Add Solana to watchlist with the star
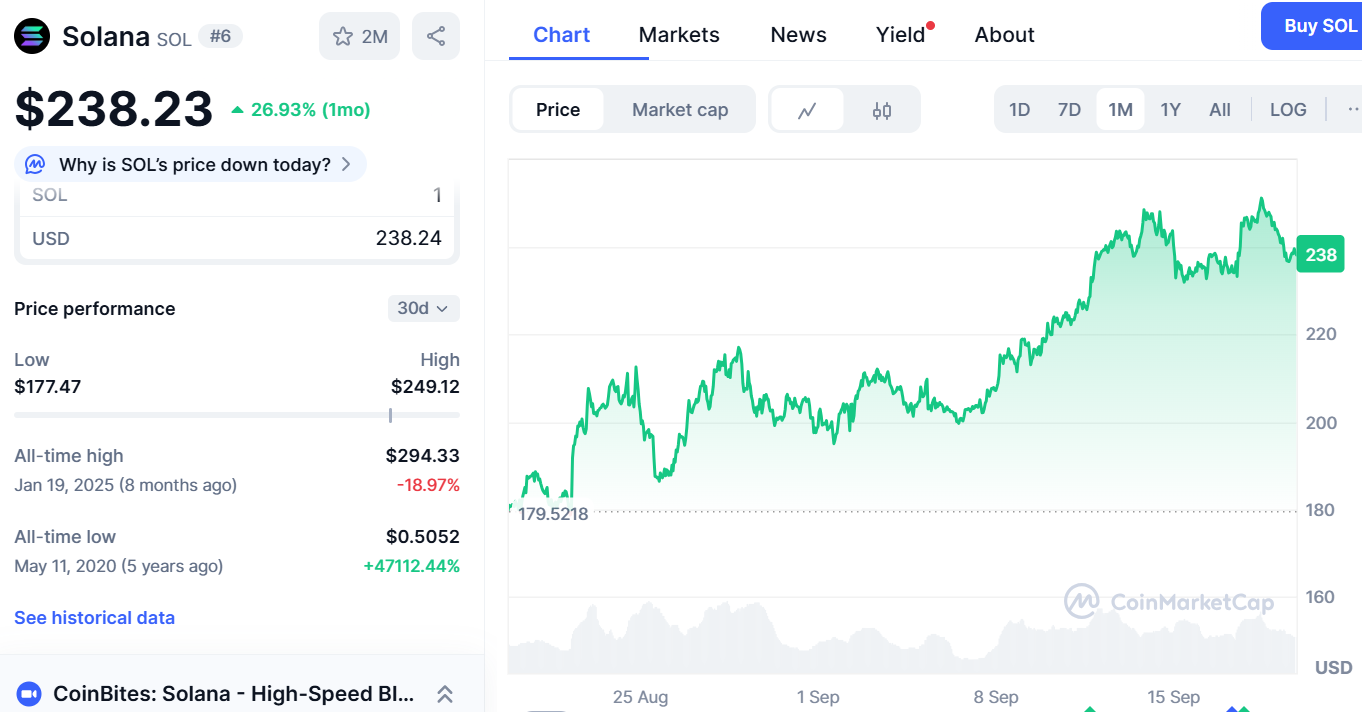1362x712 pixels. pyautogui.click(x=360, y=36)
